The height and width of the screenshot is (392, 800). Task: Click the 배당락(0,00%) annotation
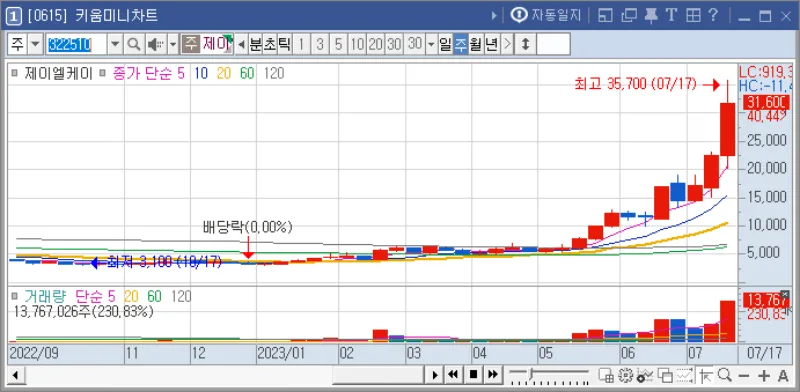tap(248, 228)
